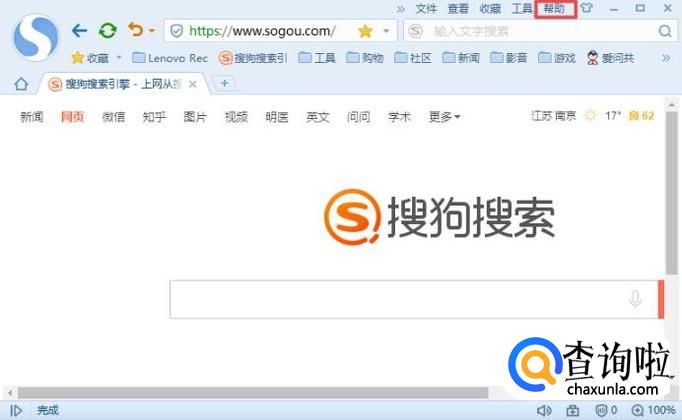The image size is (682, 420).
Task: Open the 查看 menu
Action: coord(458,9)
